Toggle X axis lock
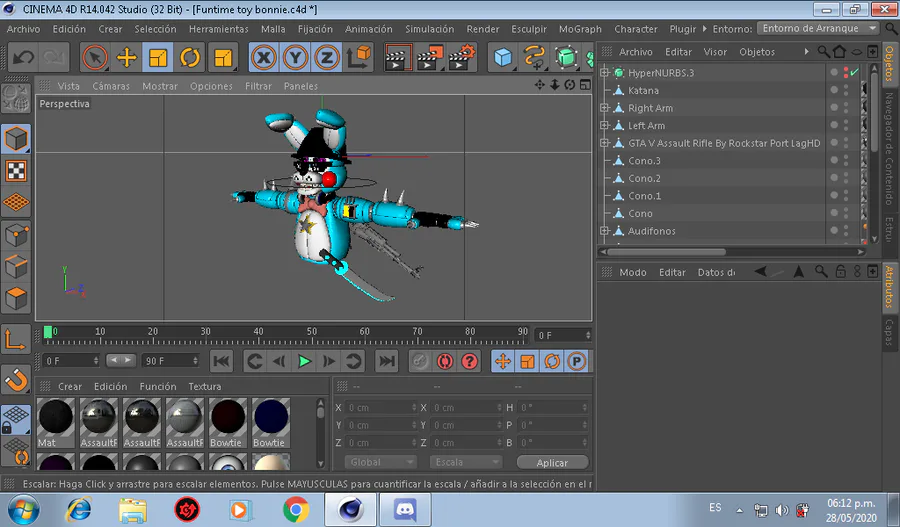The image size is (900, 527). [264, 57]
